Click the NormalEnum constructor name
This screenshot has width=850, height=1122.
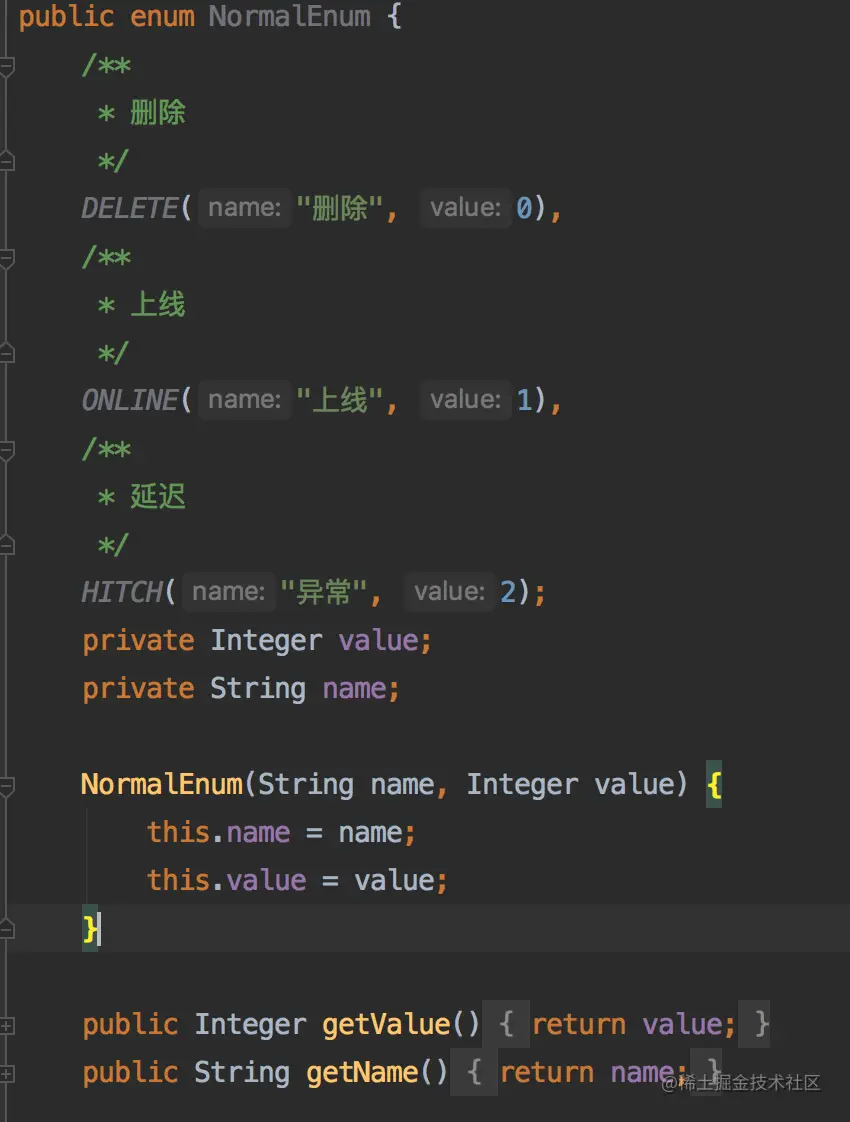162,784
